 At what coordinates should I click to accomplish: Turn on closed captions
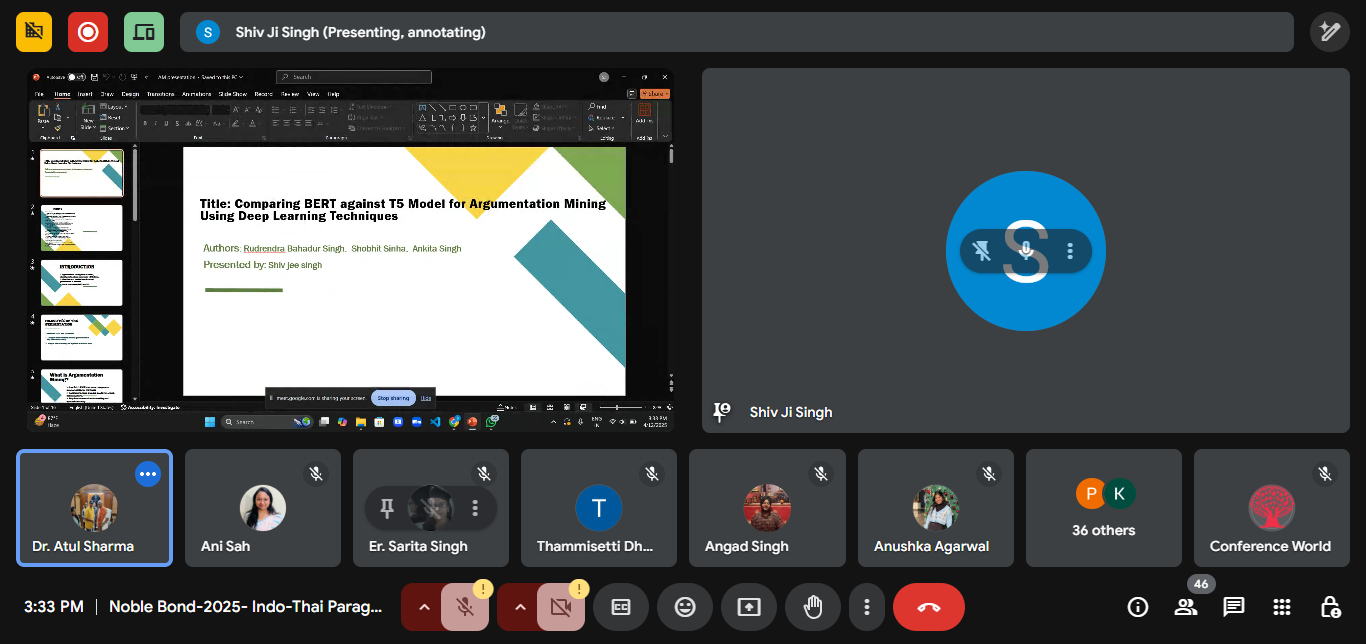tap(621, 607)
